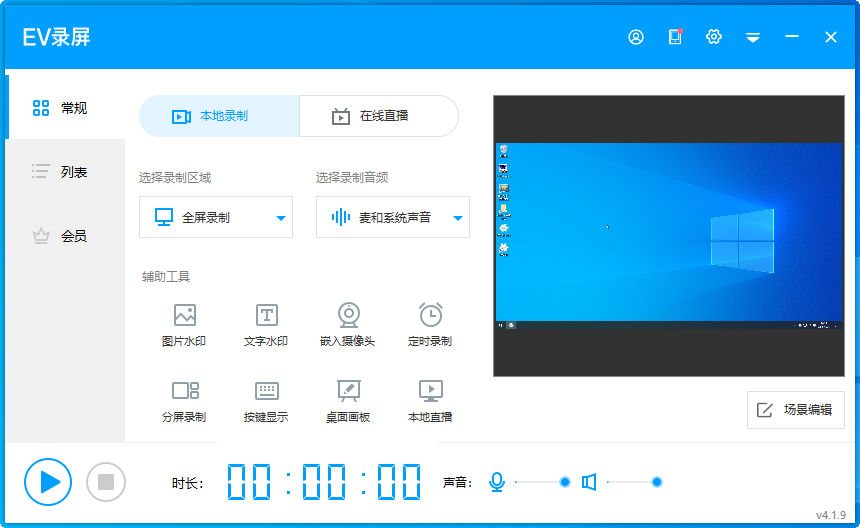Select the 文字水印 text watermark tool

(266, 325)
